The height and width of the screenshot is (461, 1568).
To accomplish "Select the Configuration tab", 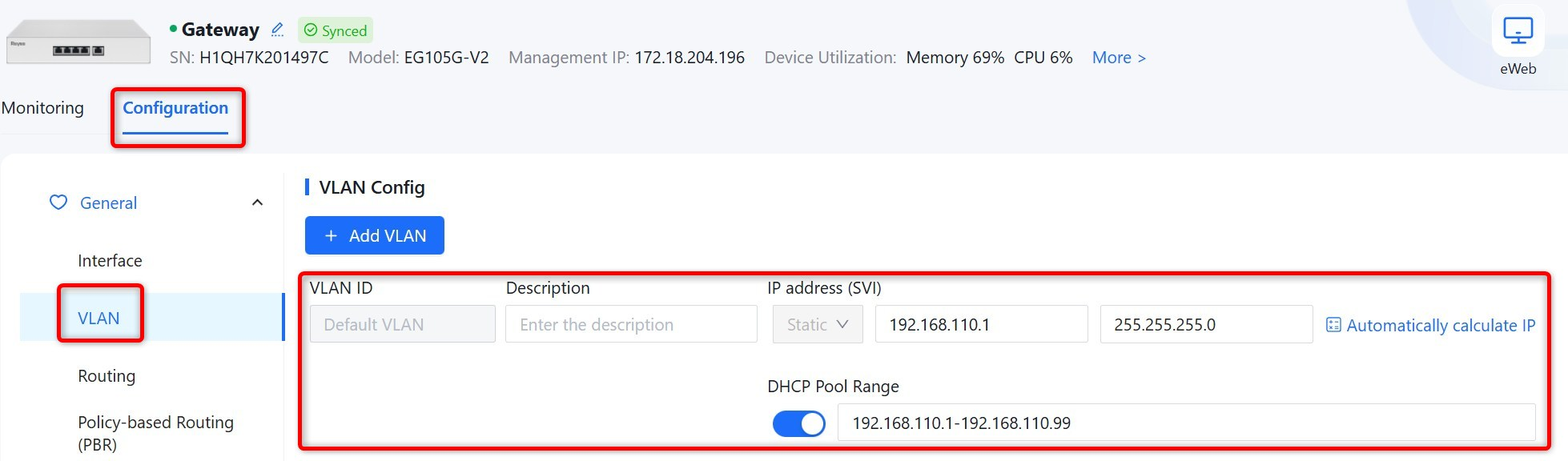I will tap(175, 108).
